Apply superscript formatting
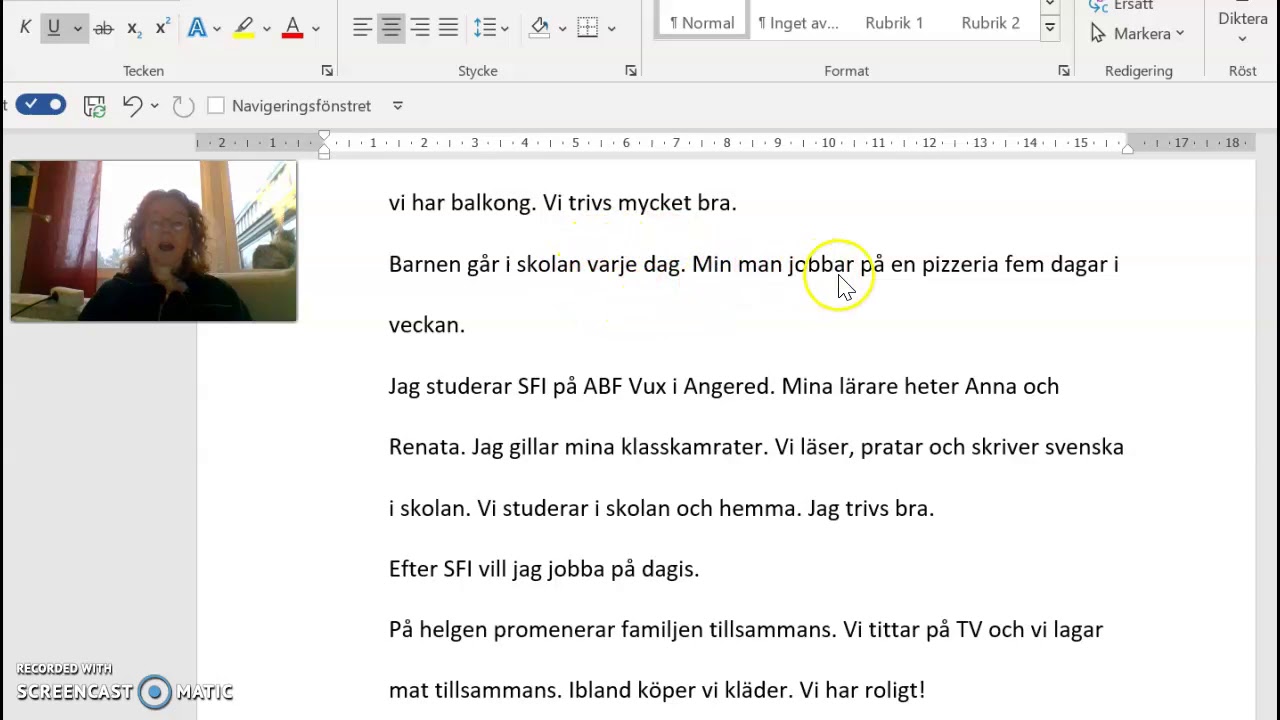This screenshot has height=720, width=1280. click(161, 28)
